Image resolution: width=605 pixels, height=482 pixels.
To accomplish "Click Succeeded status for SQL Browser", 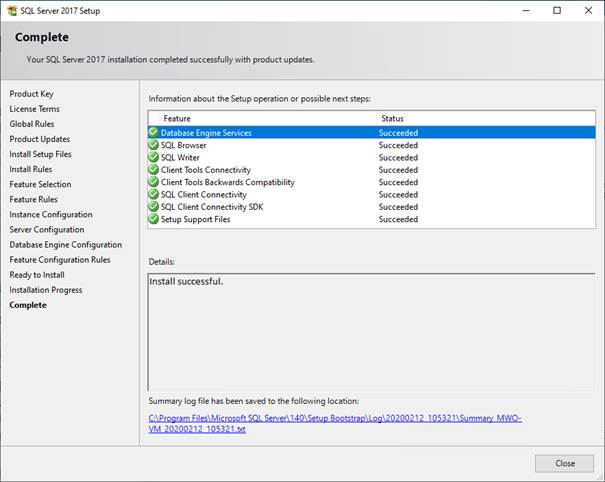I will pos(398,145).
